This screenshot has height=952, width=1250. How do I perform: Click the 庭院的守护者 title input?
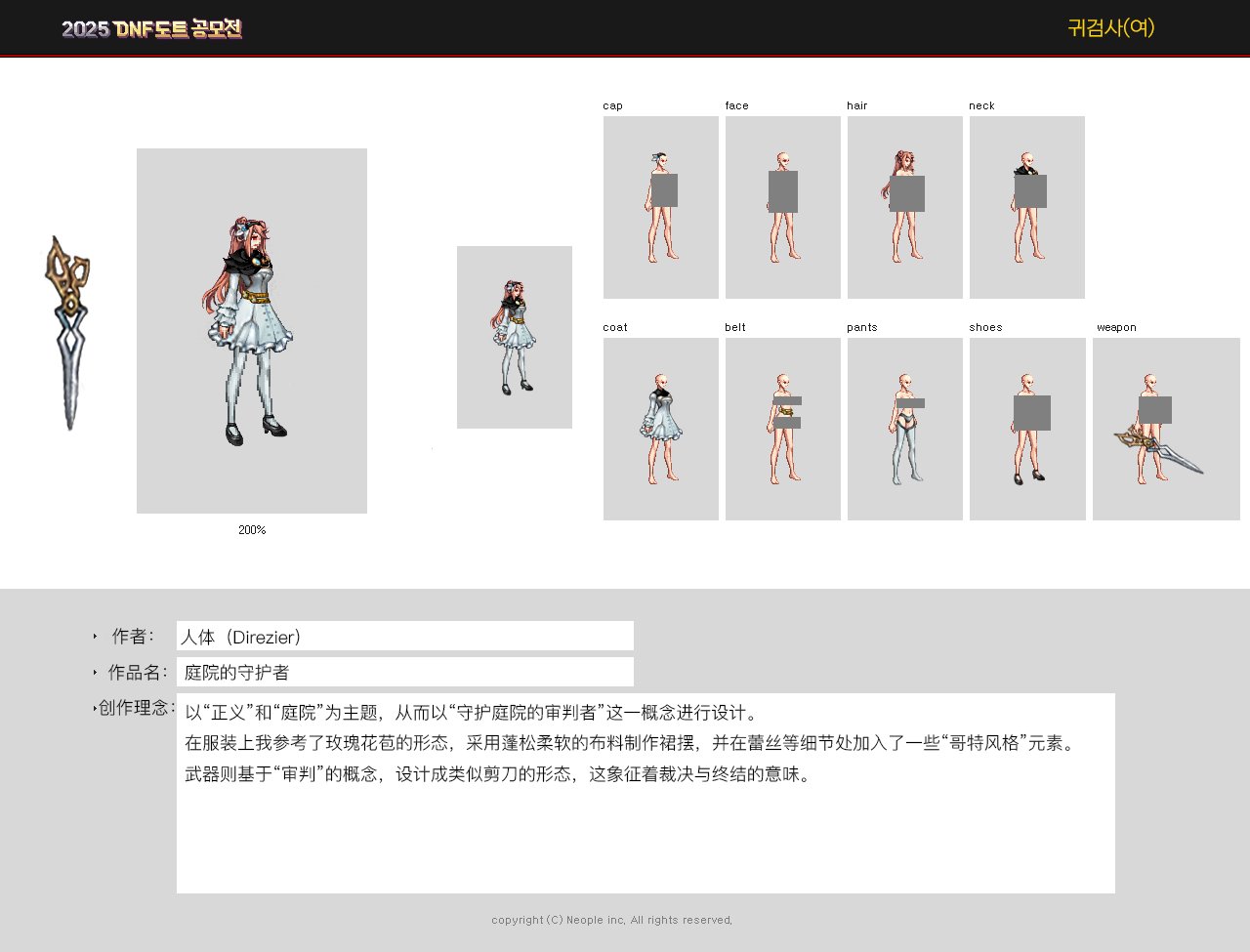tap(403, 672)
